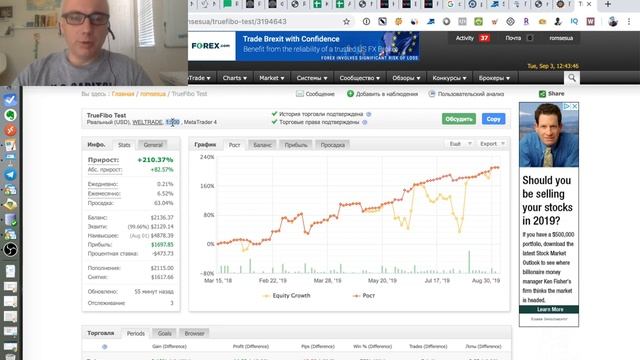Select the Прибыль chart tab
This screenshot has height=360, width=640.
(x=296, y=145)
